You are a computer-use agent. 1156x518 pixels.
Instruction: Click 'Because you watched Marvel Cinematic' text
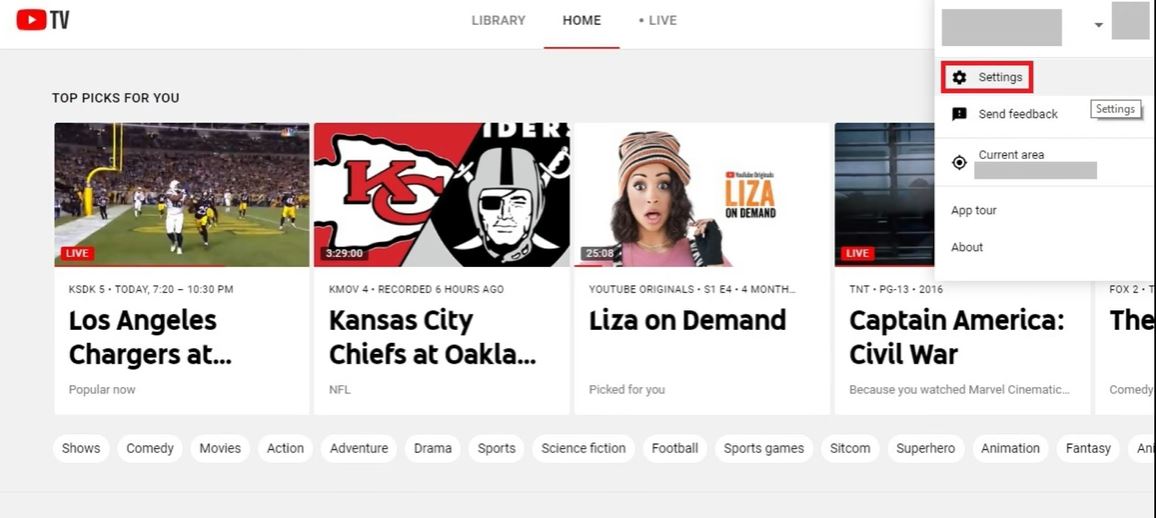[x=959, y=390]
